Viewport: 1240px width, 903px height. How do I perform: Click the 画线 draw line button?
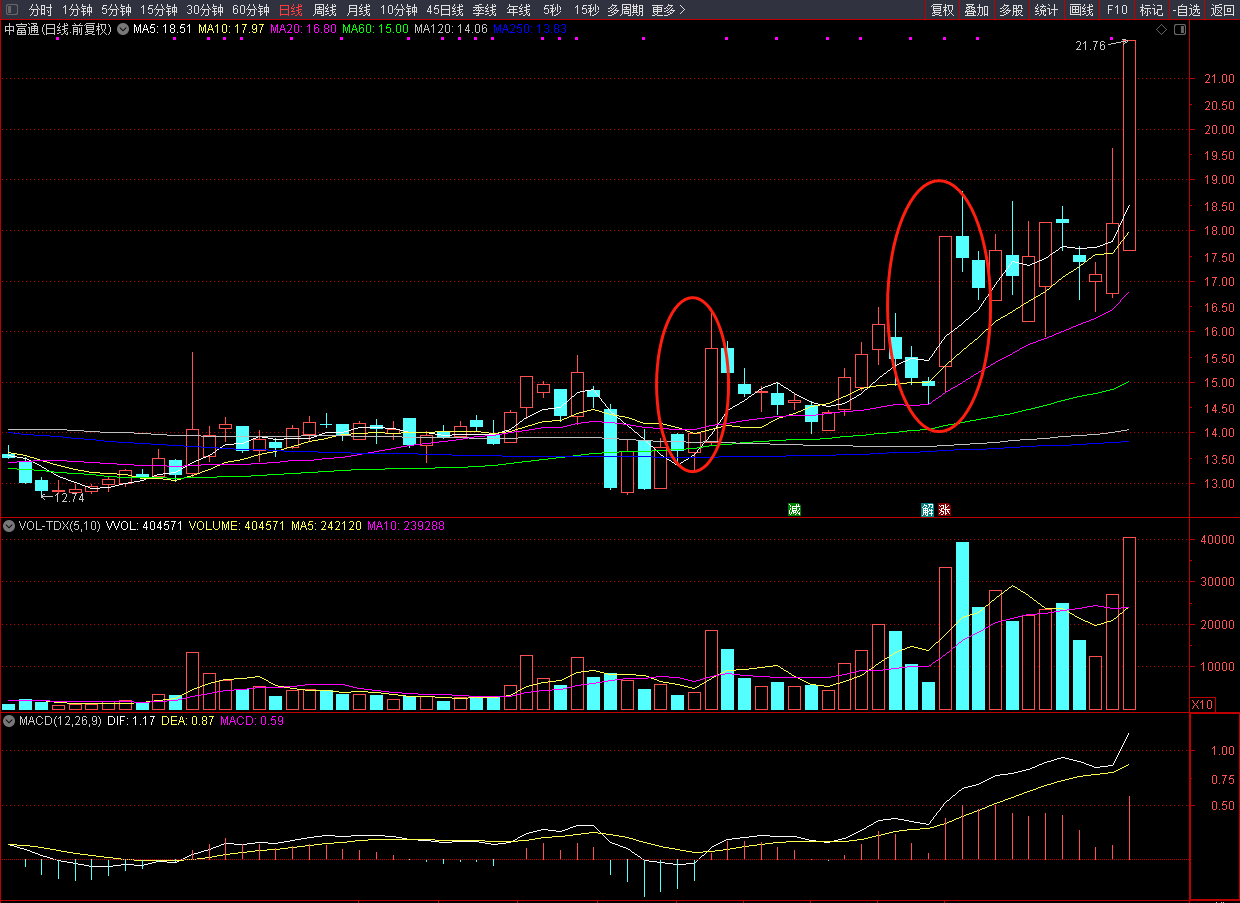click(x=1081, y=10)
